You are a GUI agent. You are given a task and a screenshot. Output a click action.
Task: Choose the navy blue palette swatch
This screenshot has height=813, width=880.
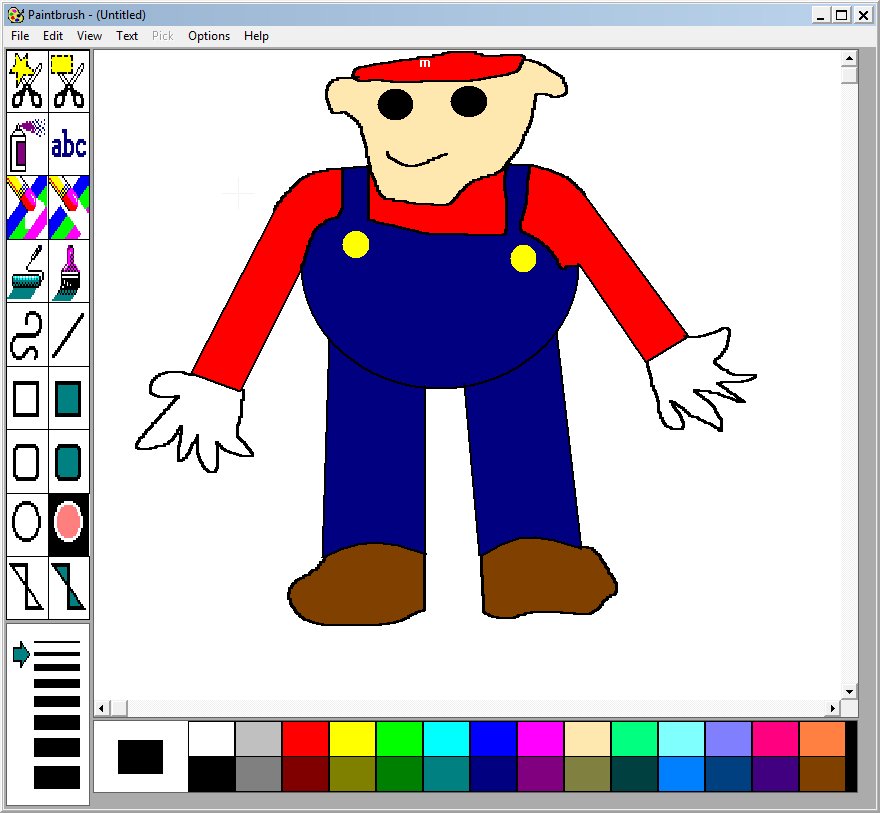493,774
